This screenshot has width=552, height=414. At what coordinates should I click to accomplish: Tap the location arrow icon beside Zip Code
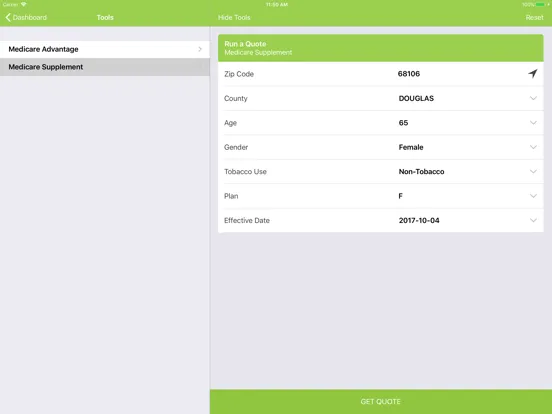[533, 74]
